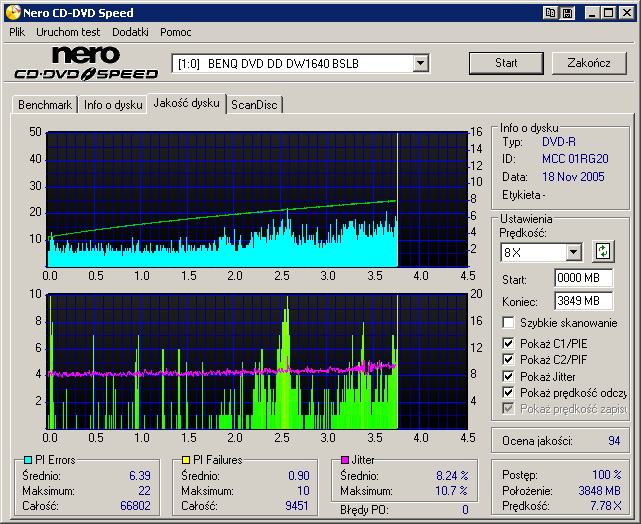Click the greyed Pokaż prędkość zapisu checkbox
The height and width of the screenshot is (524, 641).
(508, 409)
